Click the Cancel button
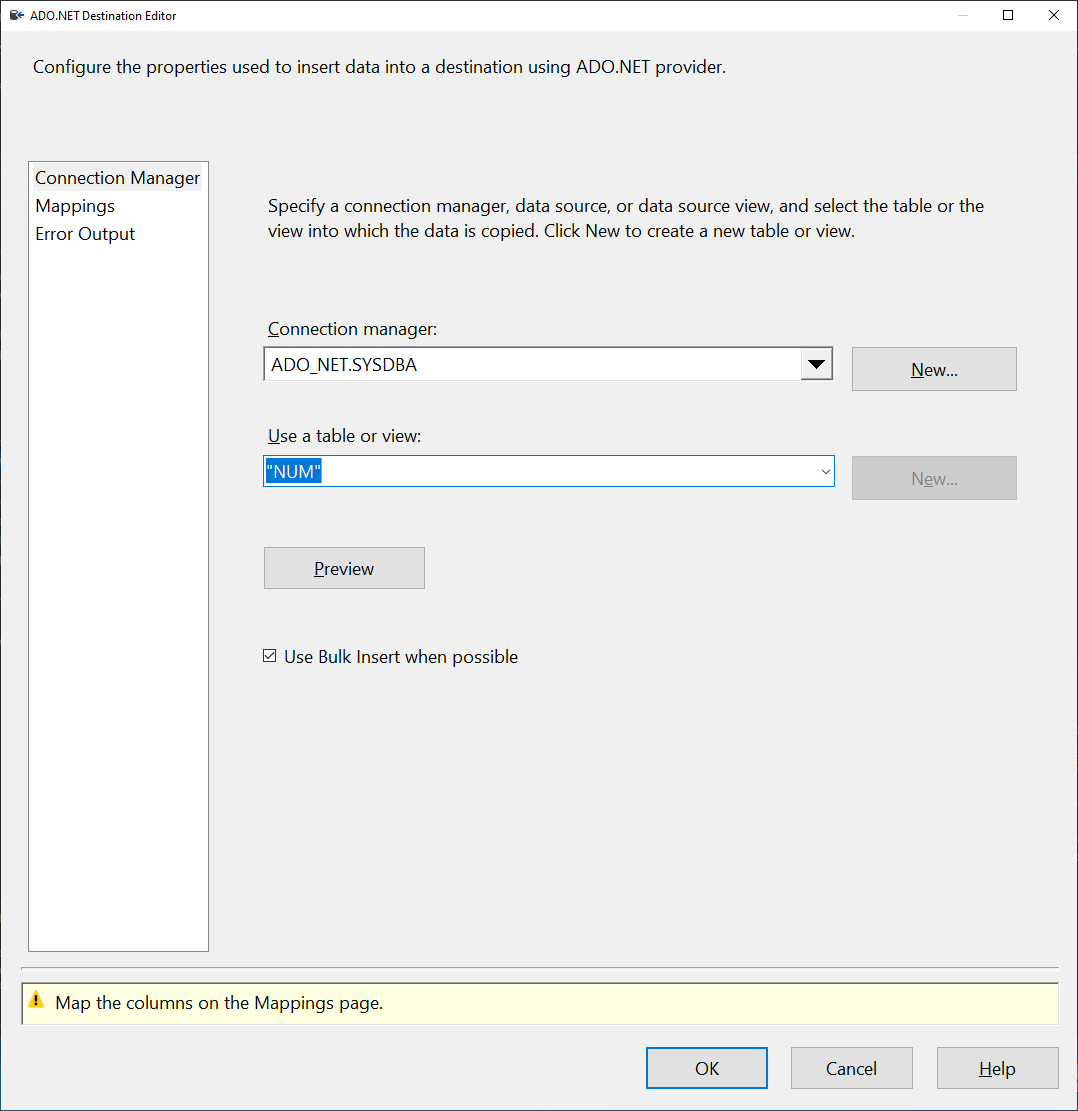This screenshot has width=1078, height=1111. pos(851,1068)
